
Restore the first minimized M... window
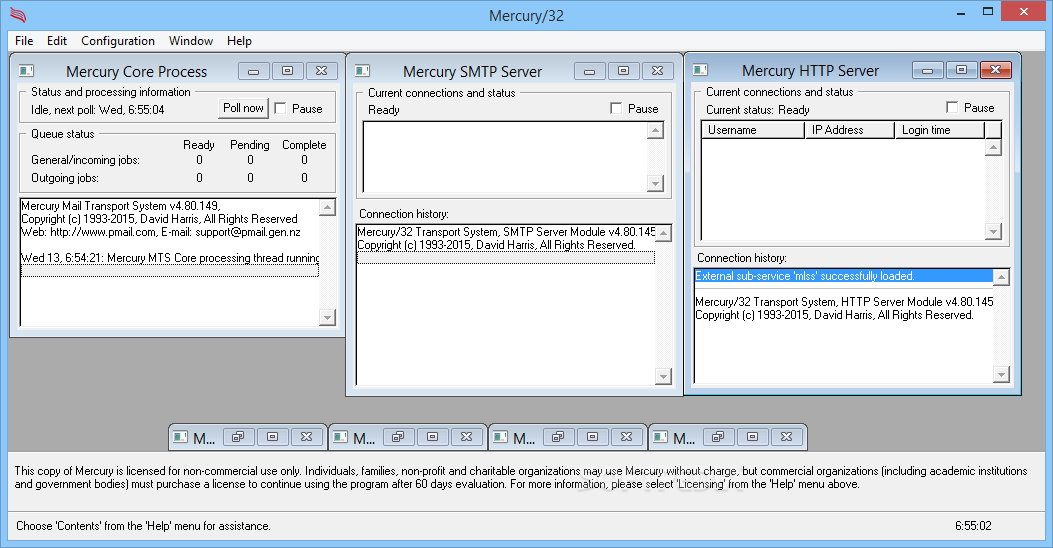238,437
